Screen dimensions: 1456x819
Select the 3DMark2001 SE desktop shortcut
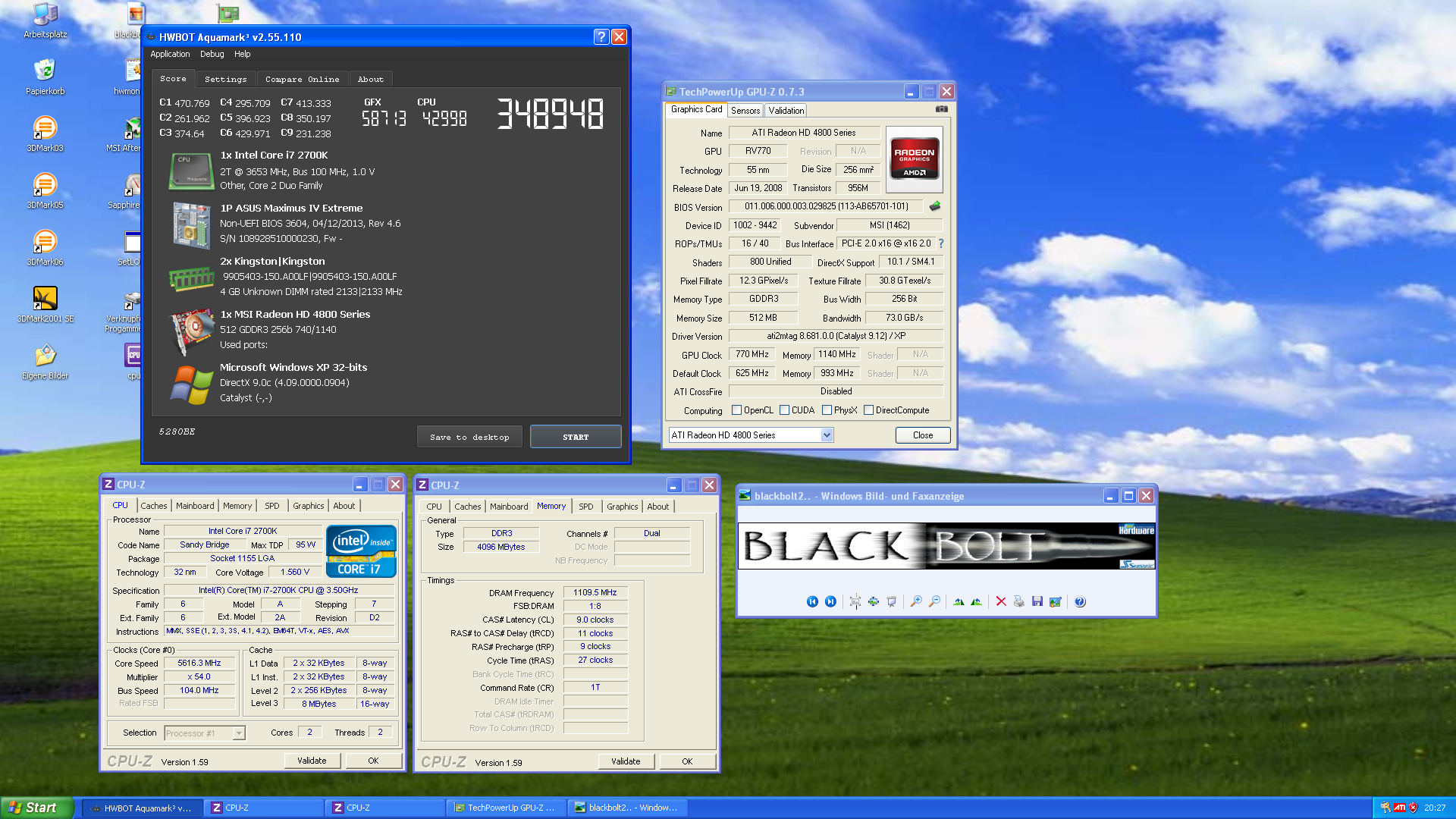(45, 306)
